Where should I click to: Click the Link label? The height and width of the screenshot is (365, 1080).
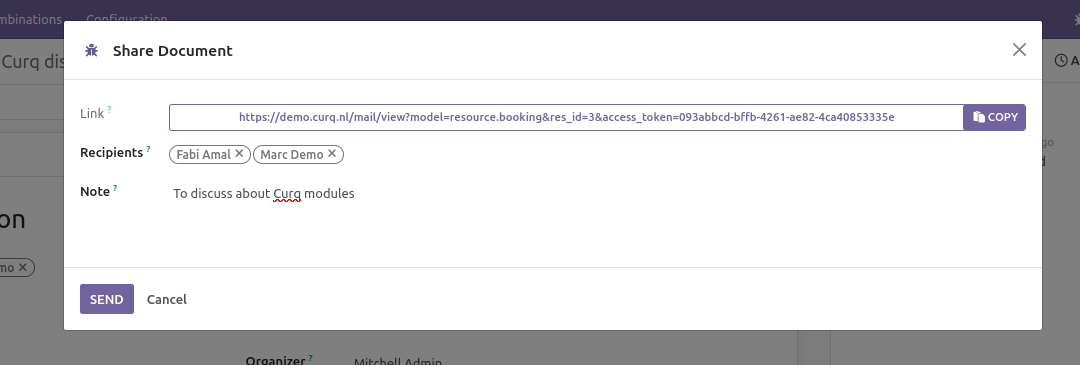(x=92, y=114)
